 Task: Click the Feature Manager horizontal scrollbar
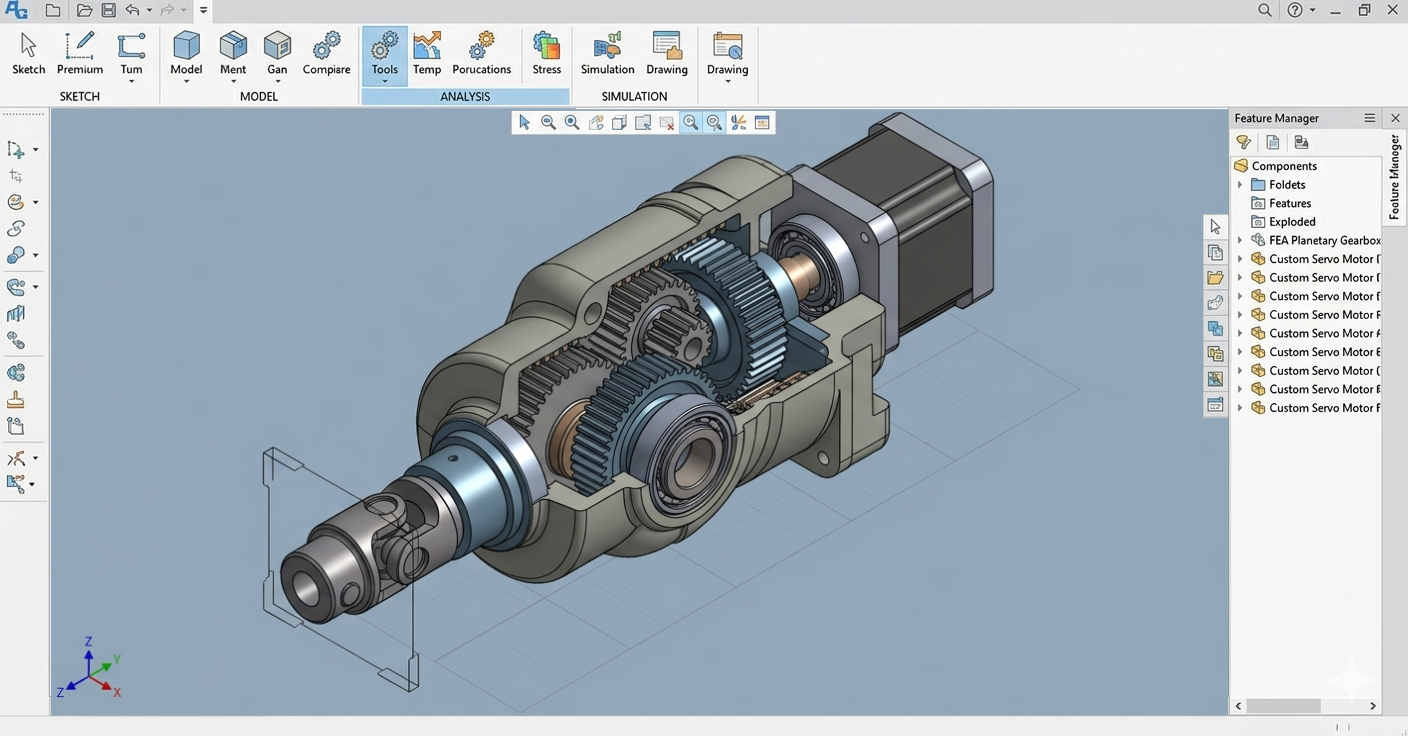click(x=1284, y=706)
